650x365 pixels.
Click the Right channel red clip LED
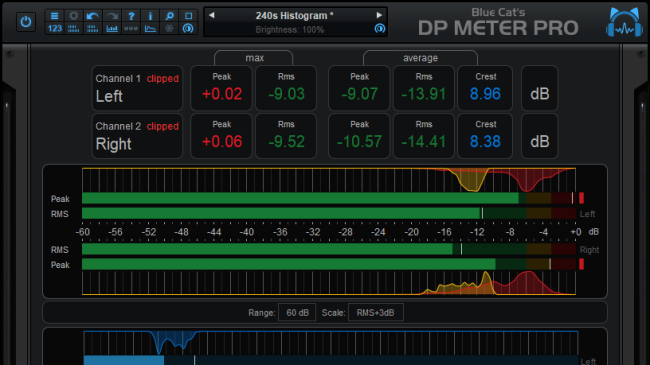(582, 264)
